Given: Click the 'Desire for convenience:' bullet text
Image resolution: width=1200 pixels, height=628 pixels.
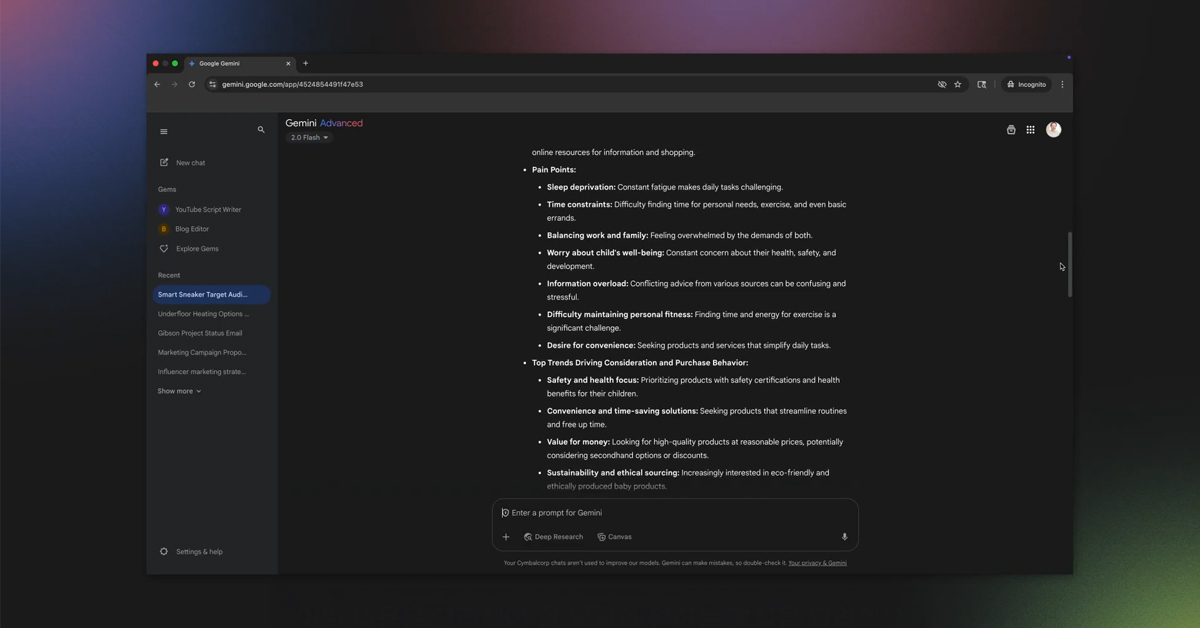Looking at the screenshot, I should tap(591, 346).
